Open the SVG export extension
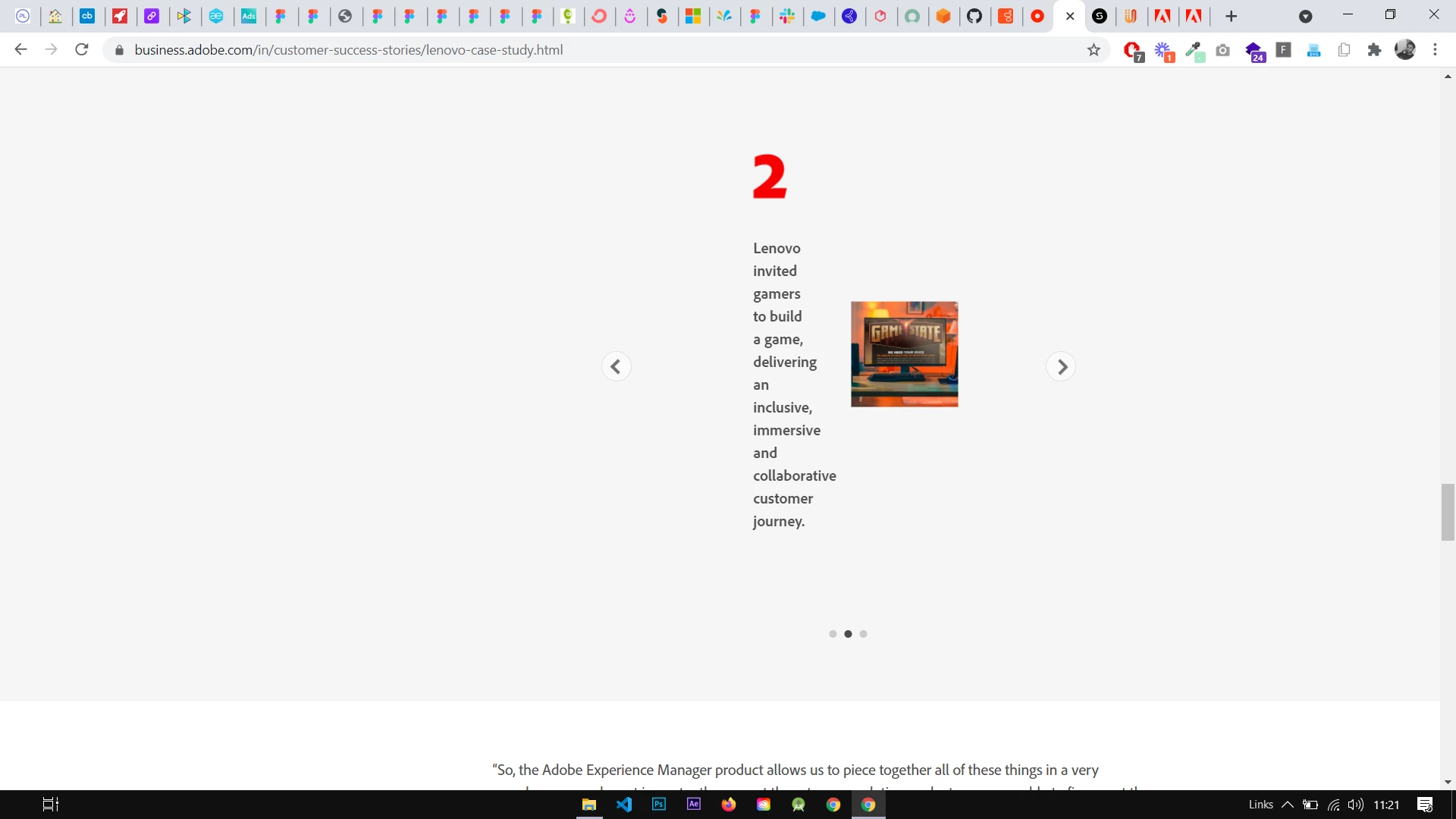 [1314, 50]
